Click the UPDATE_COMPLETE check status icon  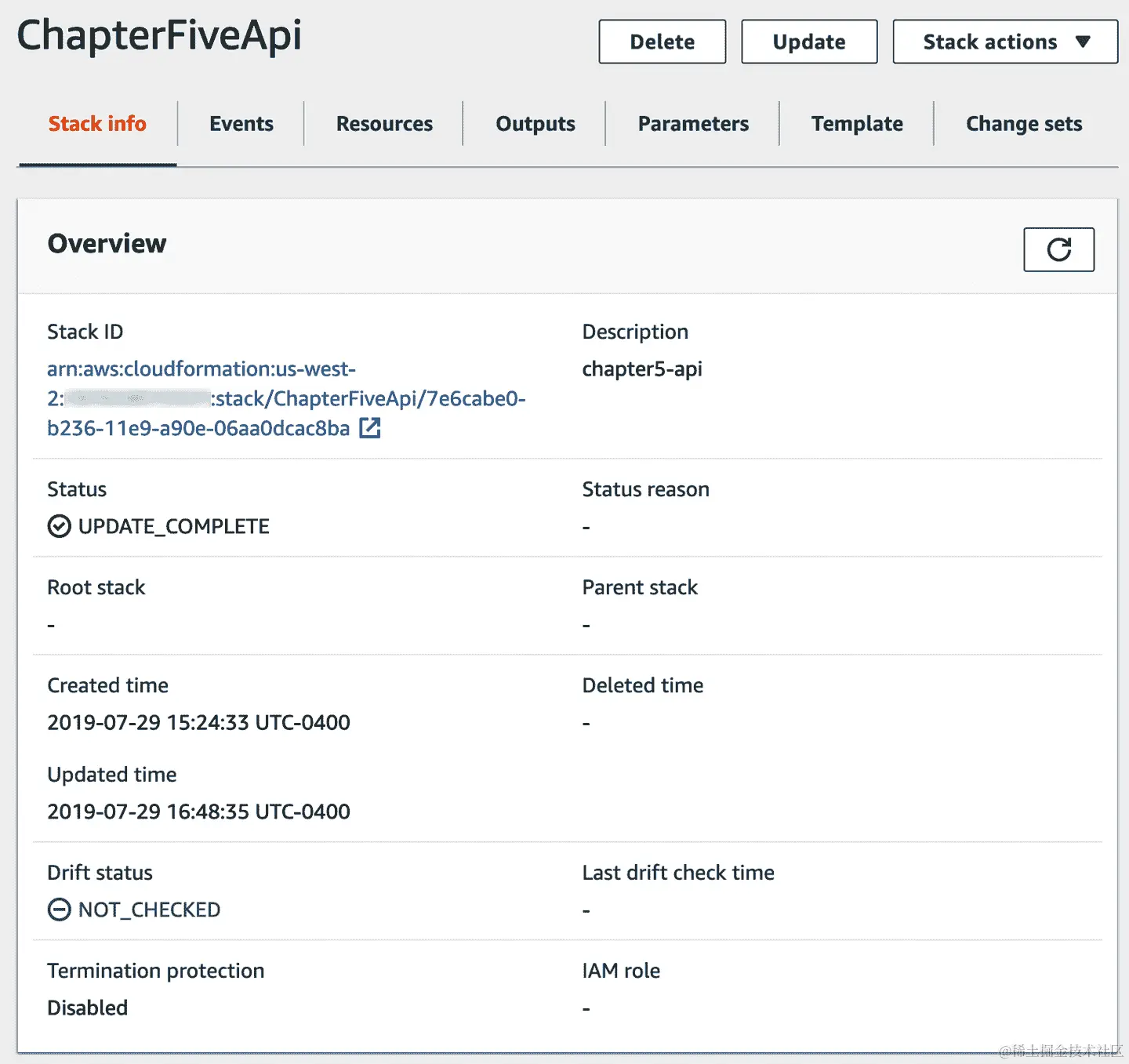point(59,526)
